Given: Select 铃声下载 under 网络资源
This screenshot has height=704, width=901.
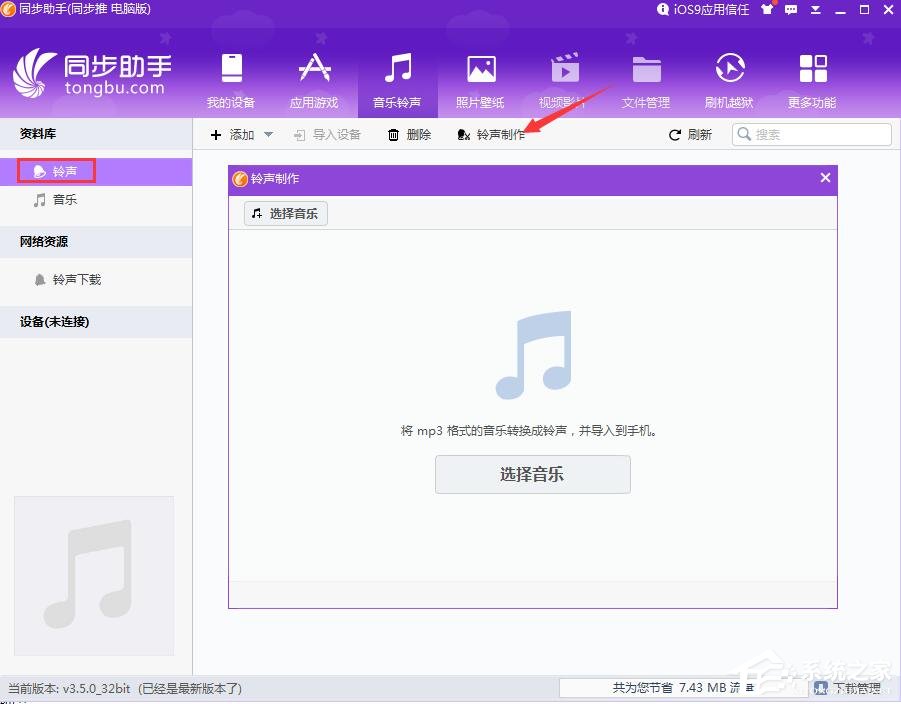Looking at the screenshot, I should (x=69, y=280).
